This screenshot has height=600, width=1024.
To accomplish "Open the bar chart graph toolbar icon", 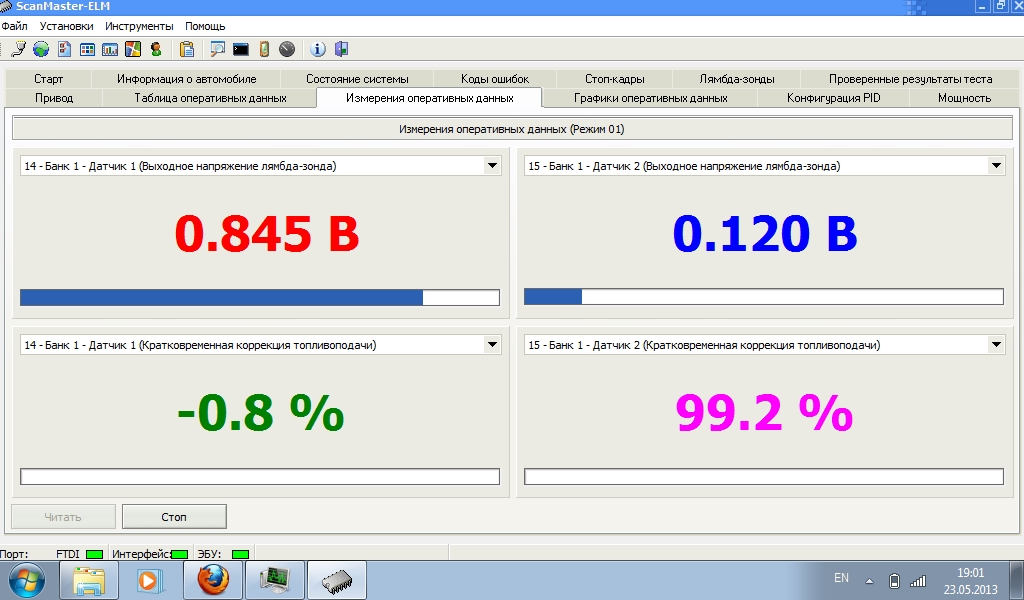I will point(110,48).
